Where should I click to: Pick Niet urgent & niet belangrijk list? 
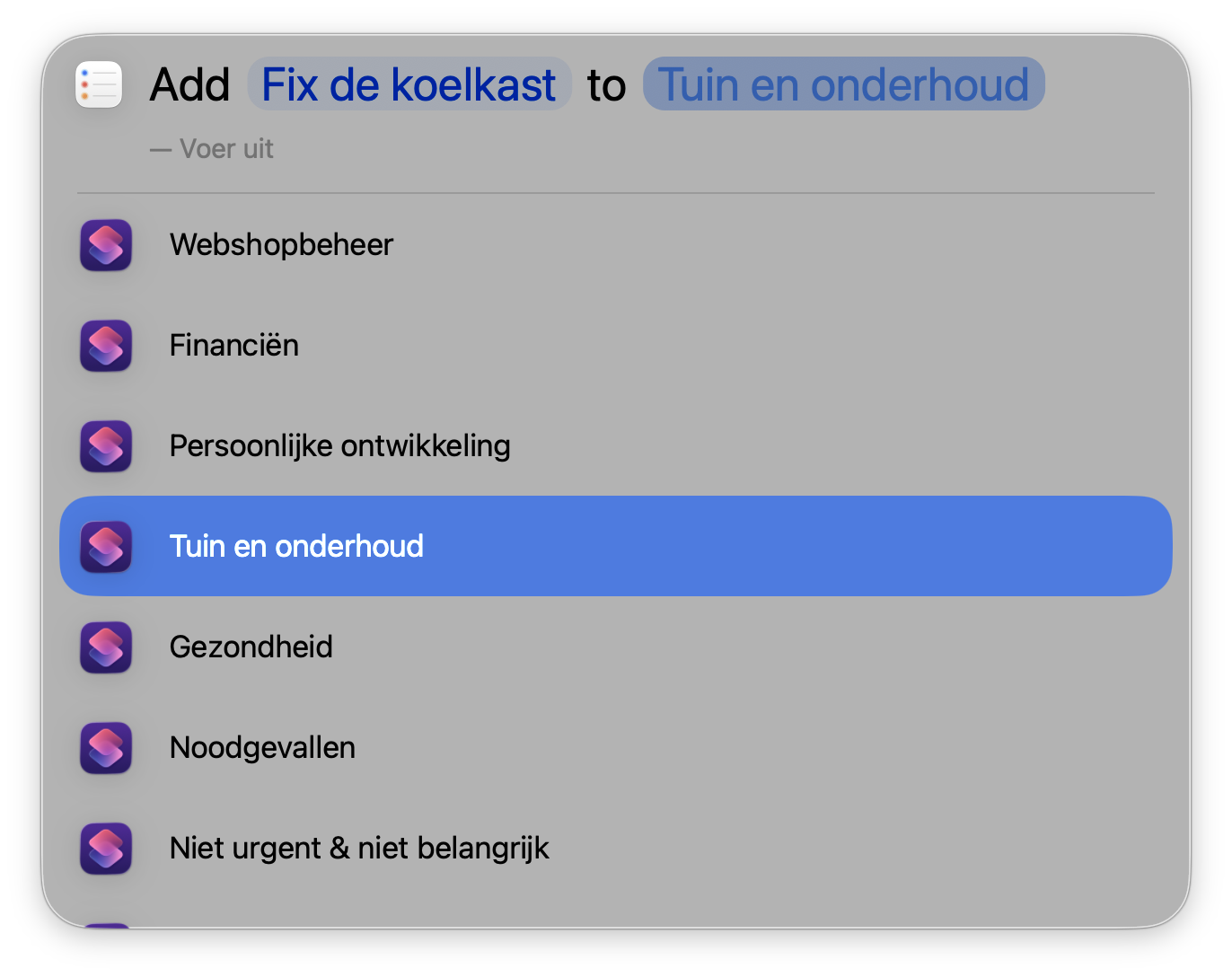click(359, 849)
